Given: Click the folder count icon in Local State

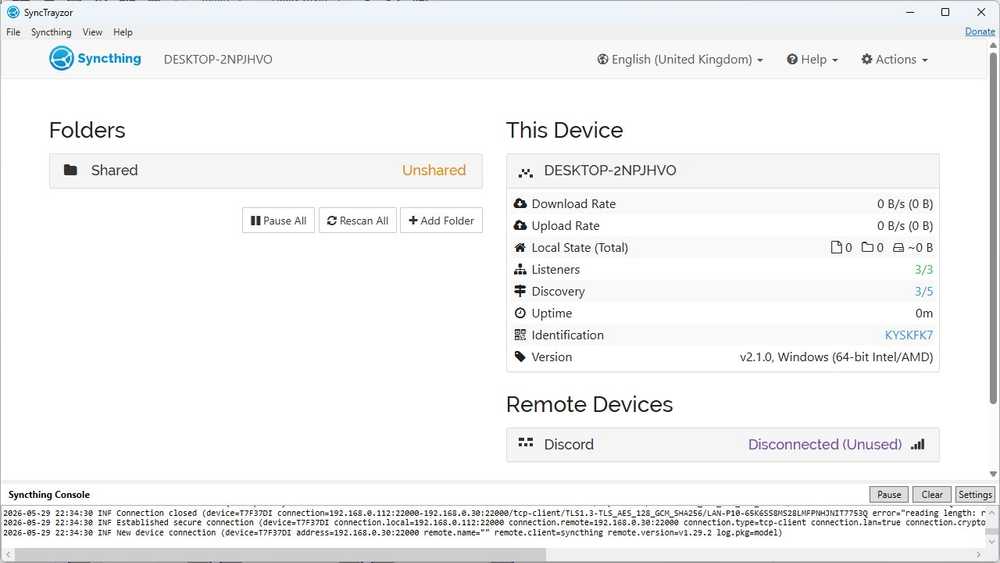Looking at the screenshot, I should click(867, 247).
